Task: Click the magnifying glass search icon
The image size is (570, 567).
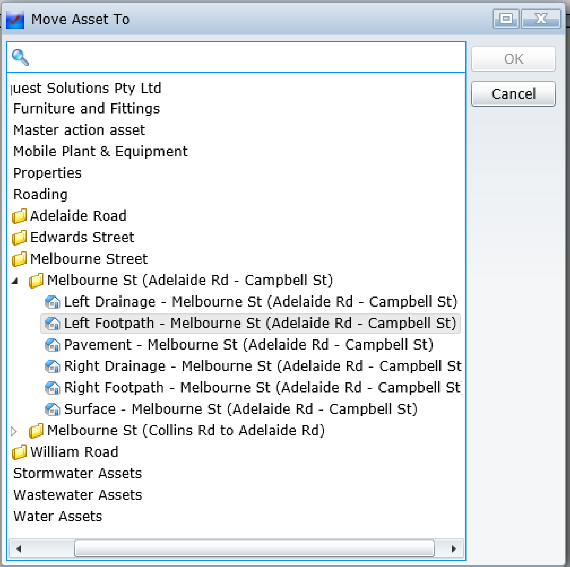Action: click(x=20, y=57)
